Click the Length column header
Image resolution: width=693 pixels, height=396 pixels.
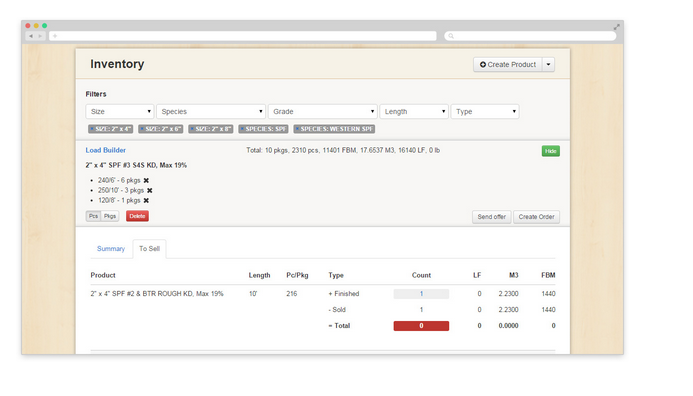pyautogui.click(x=259, y=275)
